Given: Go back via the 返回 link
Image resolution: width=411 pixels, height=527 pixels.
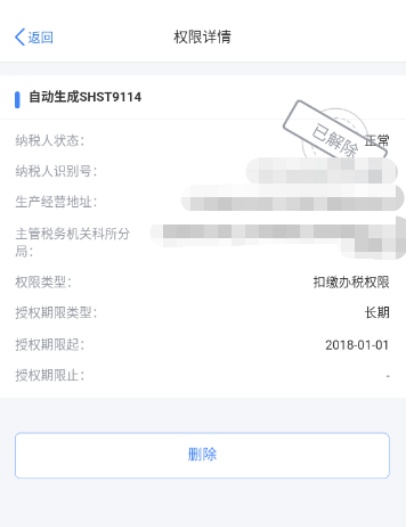Looking at the screenshot, I should pos(40,37).
